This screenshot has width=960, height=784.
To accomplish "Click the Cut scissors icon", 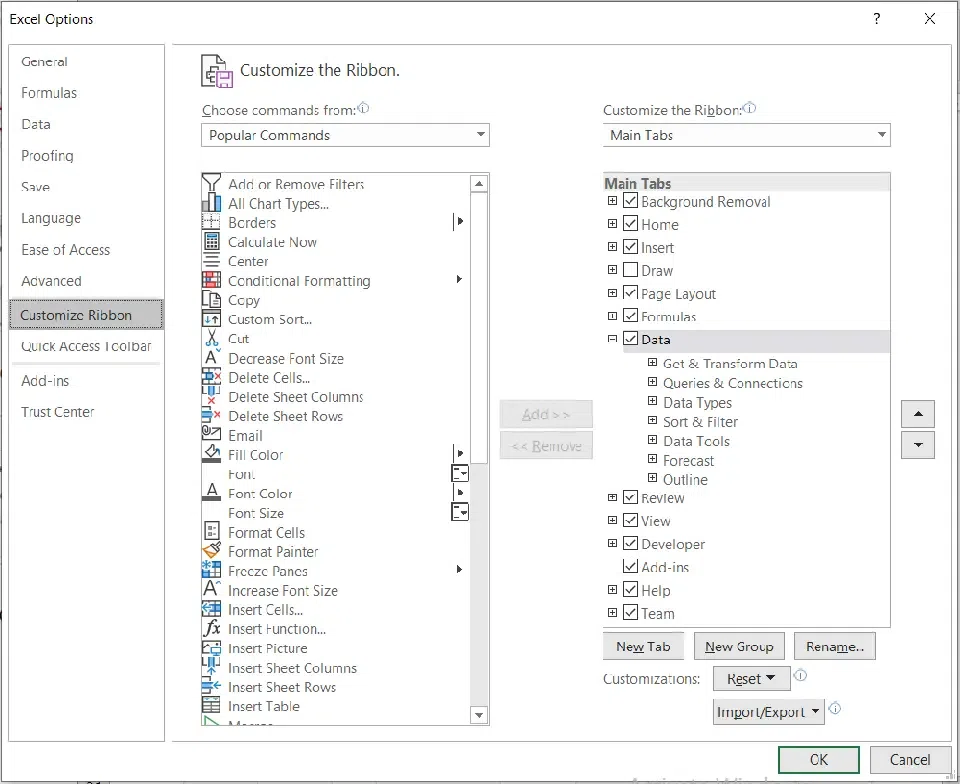I will pos(211,338).
